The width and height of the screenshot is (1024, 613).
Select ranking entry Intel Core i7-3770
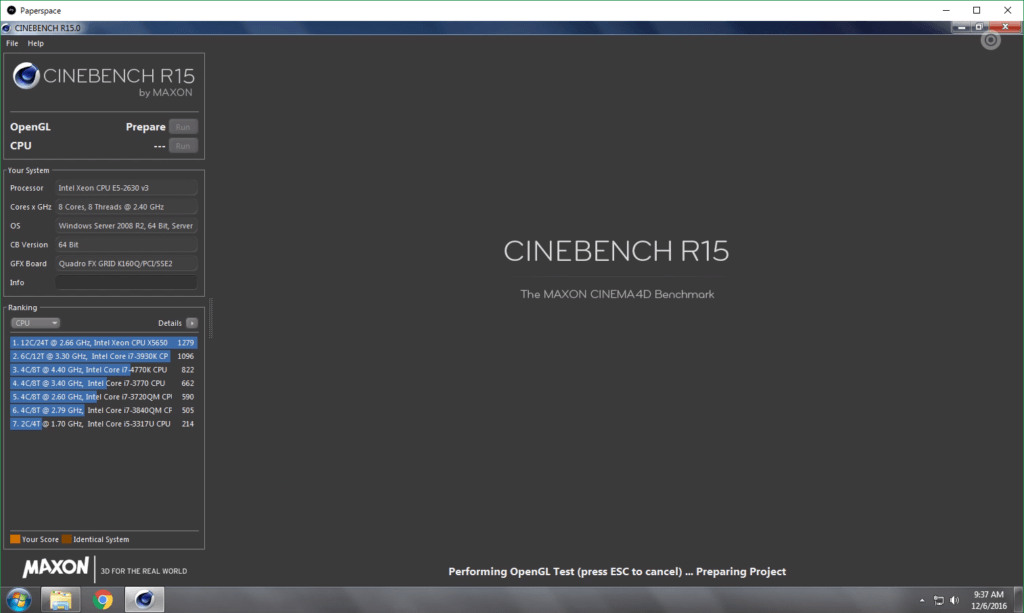(x=103, y=383)
